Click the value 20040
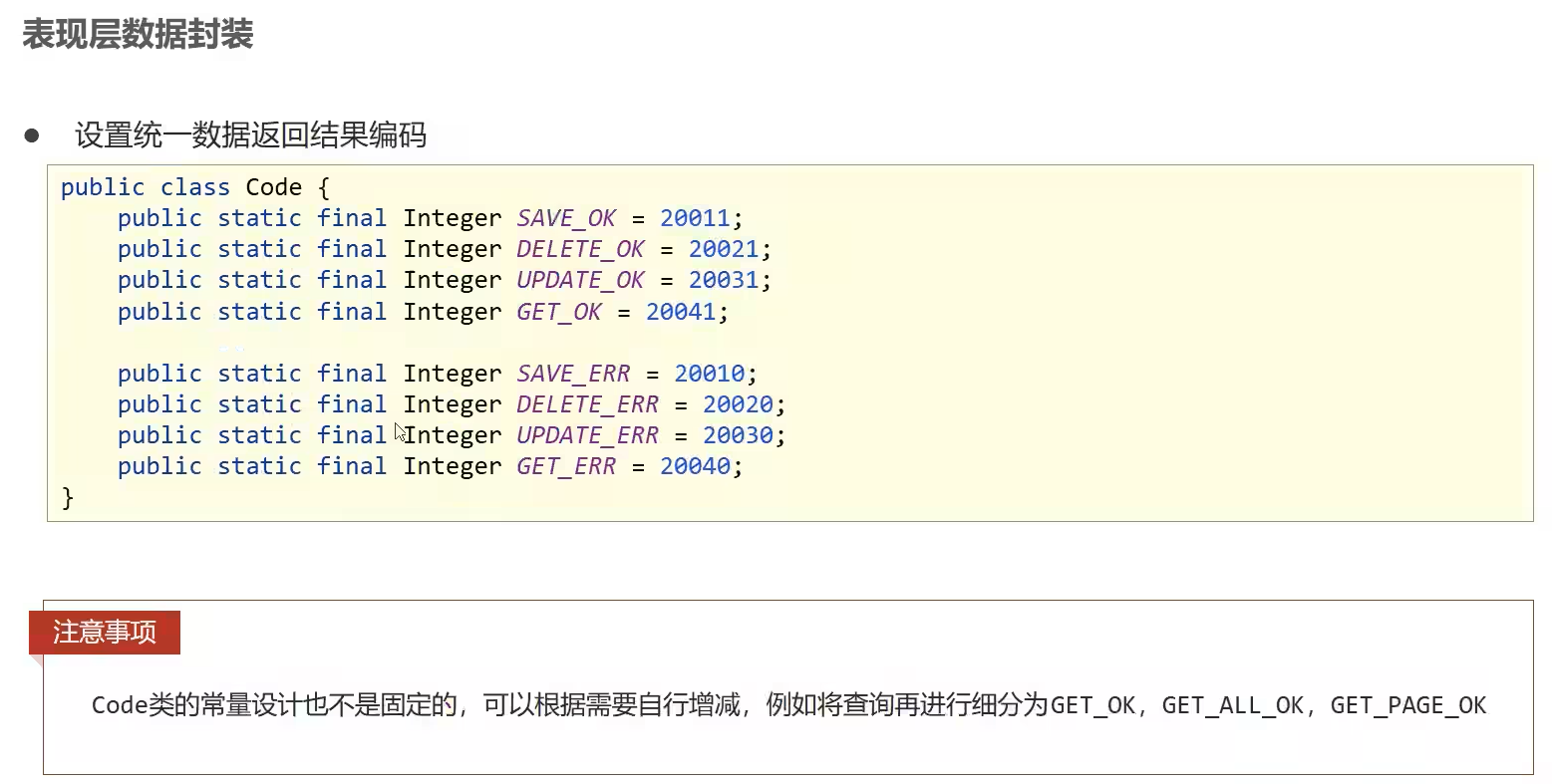This screenshot has width=1552, height=784. pyautogui.click(x=695, y=466)
